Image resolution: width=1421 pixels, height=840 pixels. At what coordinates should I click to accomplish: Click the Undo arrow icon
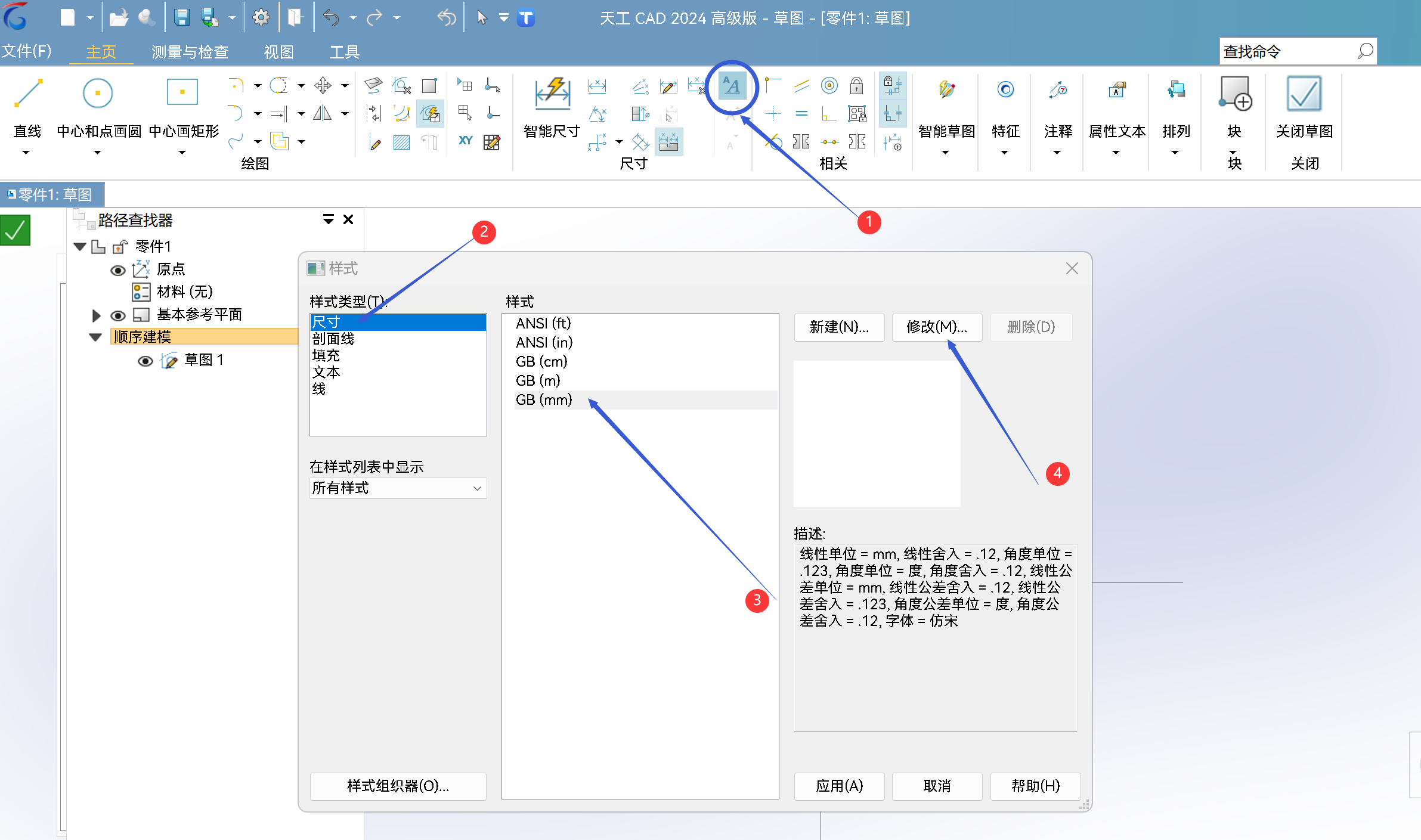point(332,18)
